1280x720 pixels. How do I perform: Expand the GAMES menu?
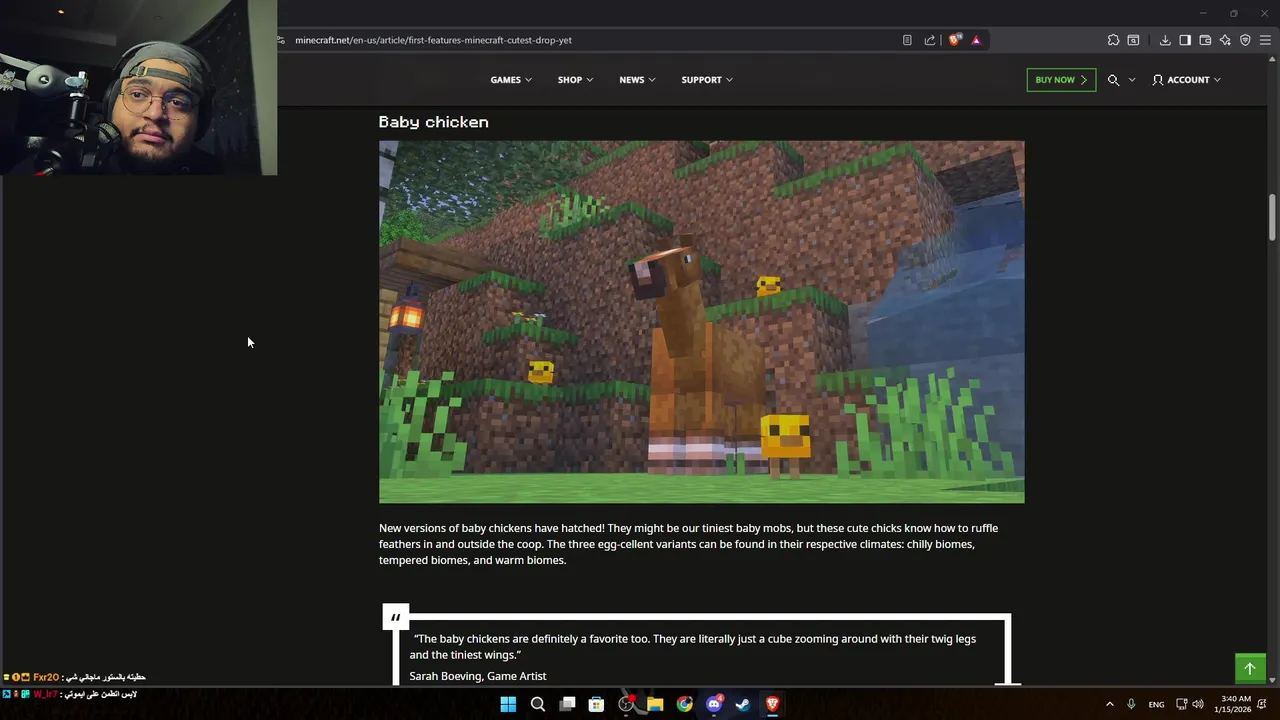point(511,80)
